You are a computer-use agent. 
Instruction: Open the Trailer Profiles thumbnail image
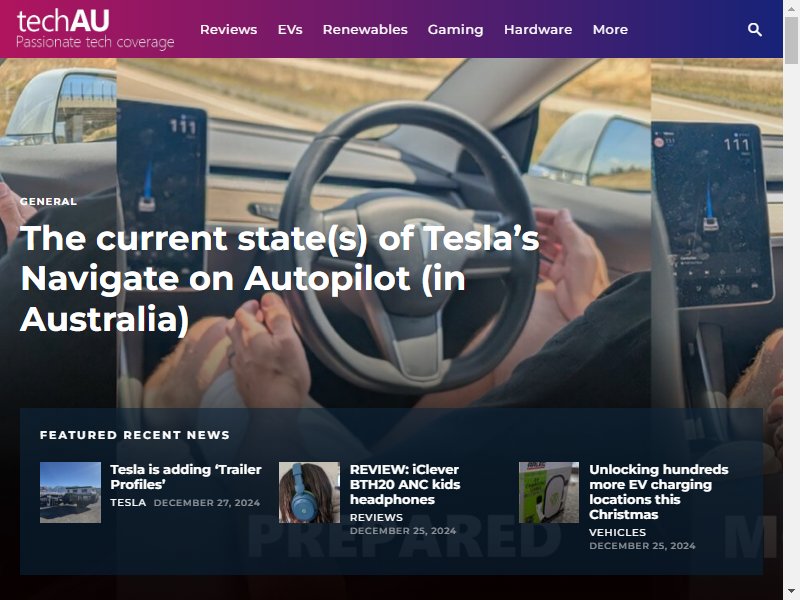point(70,492)
